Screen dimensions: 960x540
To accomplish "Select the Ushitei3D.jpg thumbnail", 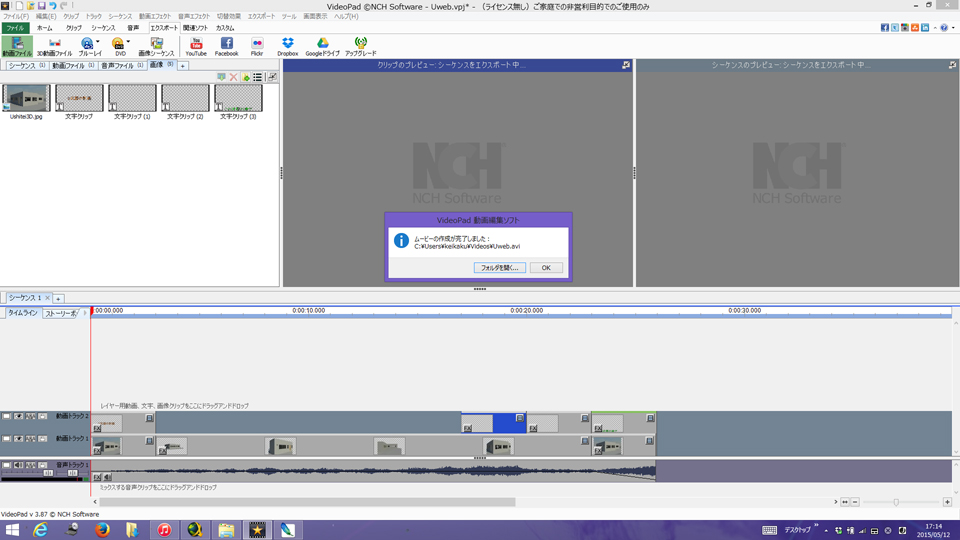I will coord(26,98).
